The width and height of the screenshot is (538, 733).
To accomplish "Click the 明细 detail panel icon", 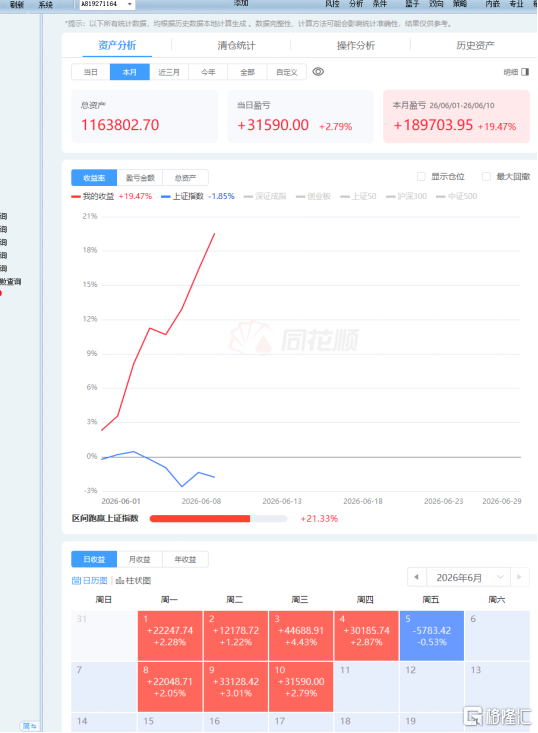I will (x=525, y=72).
